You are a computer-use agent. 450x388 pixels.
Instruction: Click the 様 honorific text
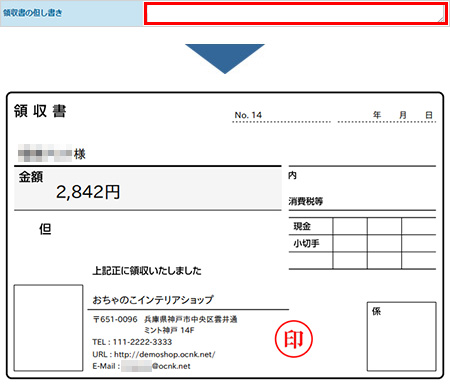pyautogui.click(x=80, y=154)
